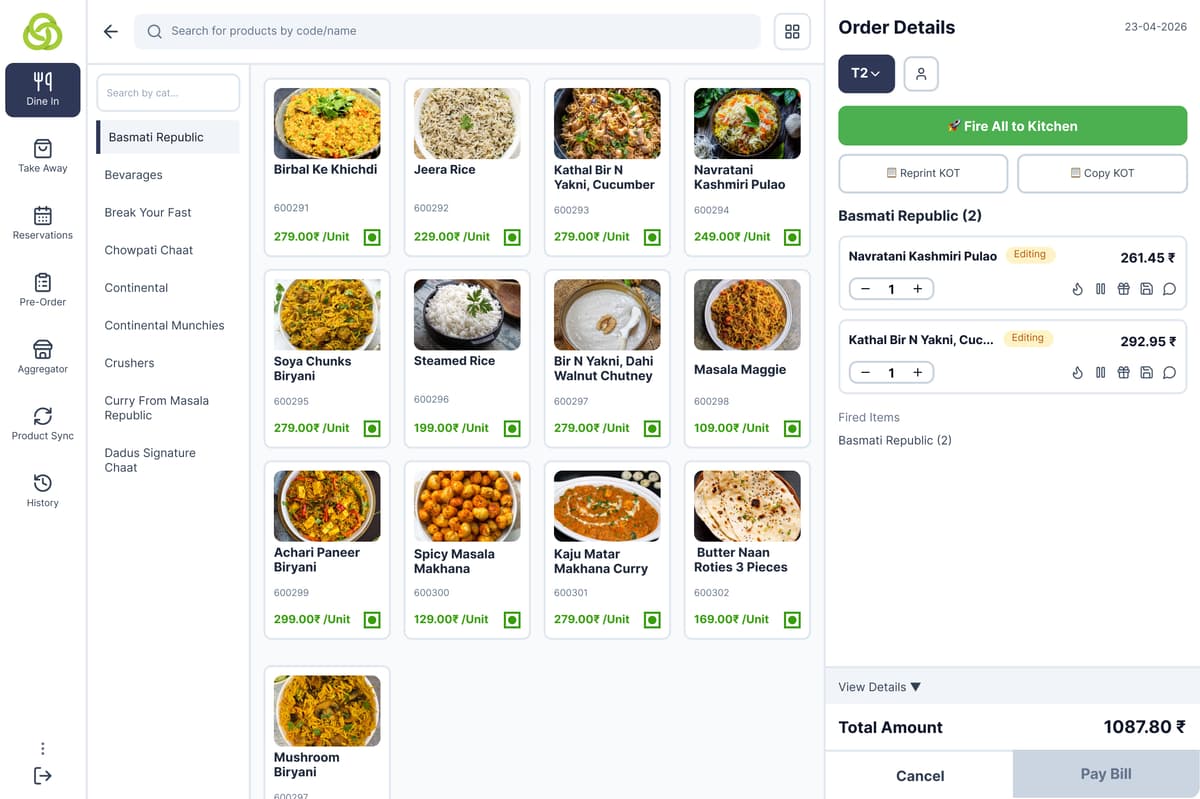
Task: Click the gift icon on Kathal Bir N Yakni
Action: pos(1123,373)
